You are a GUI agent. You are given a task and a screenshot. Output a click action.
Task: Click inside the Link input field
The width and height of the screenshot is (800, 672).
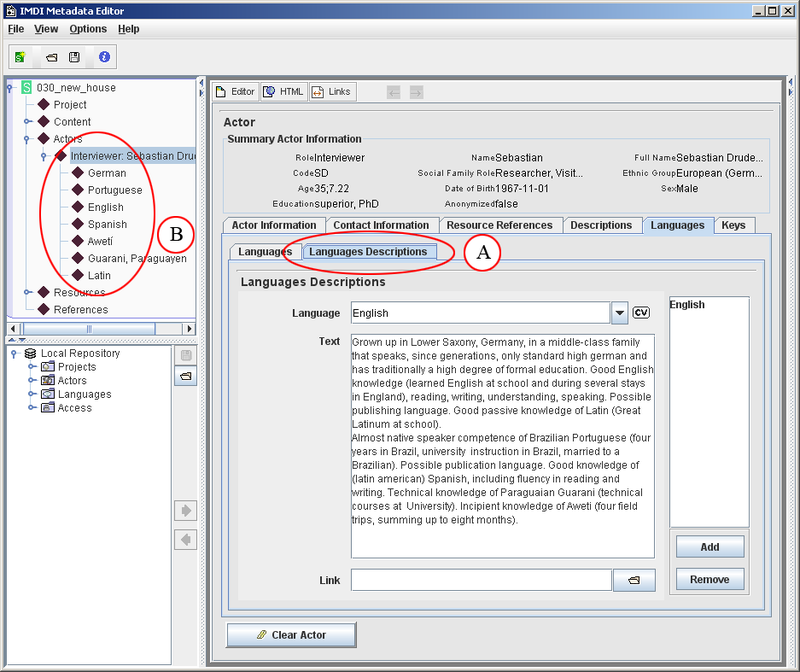coord(480,580)
